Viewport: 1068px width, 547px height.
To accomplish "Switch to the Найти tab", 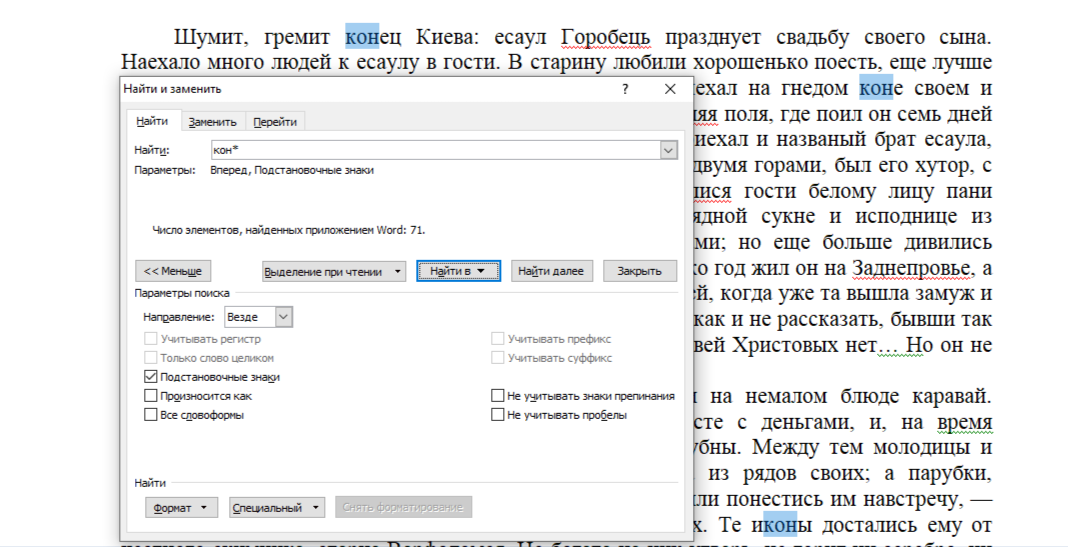I will (x=151, y=121).
